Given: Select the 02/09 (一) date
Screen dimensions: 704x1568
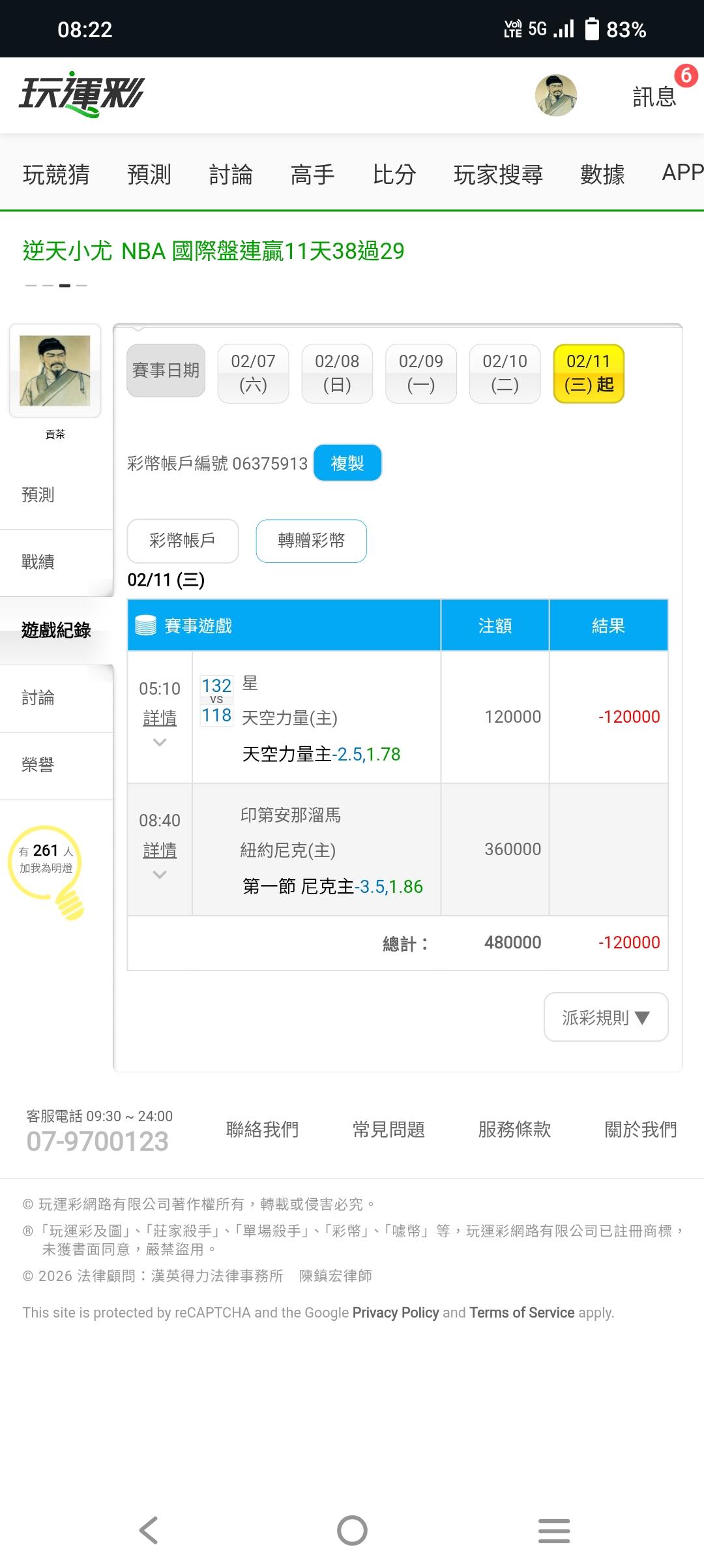Looking at the screenshot, I should point(420,373).
